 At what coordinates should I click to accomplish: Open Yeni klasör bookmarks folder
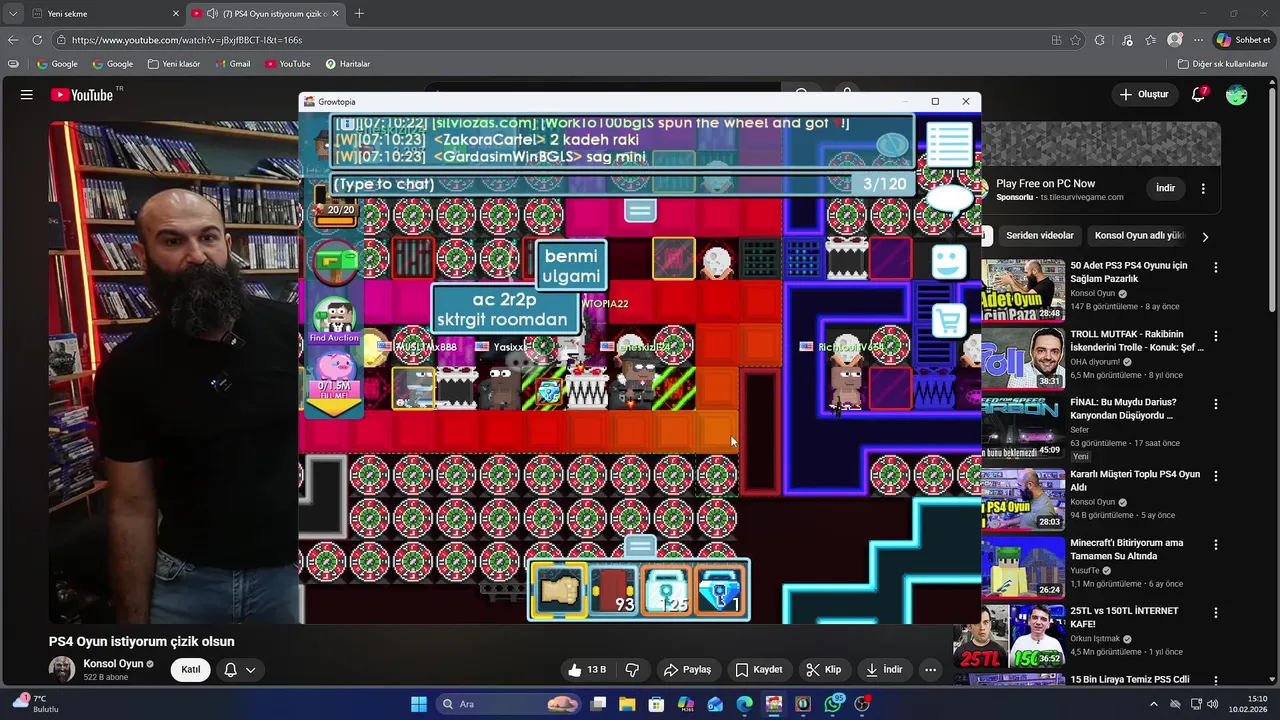[x=174, y=64]
